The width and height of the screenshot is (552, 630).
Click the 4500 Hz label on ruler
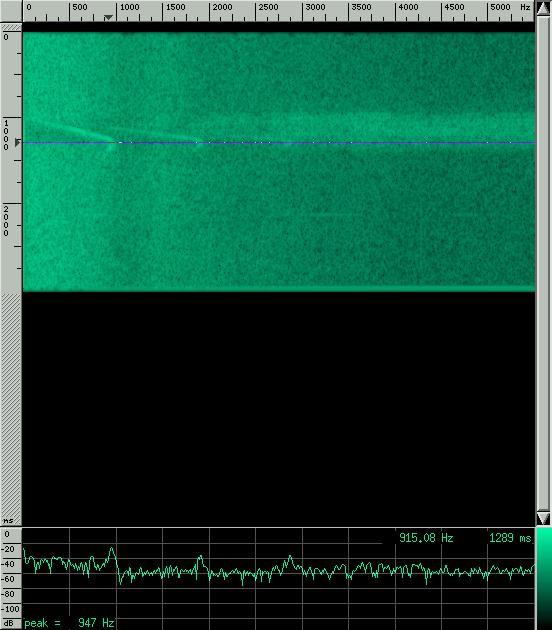(x=454, y=7)
